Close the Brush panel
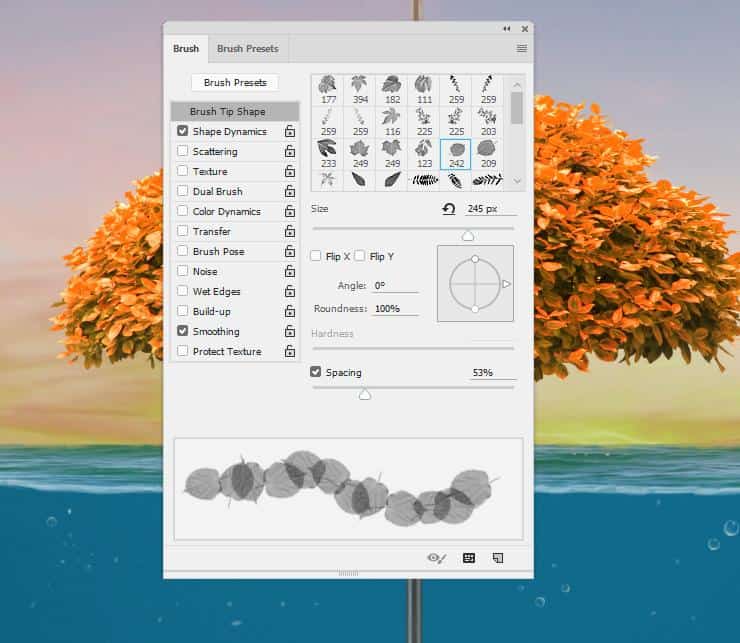The width and height of the screenshot is (740, 643). click(x=525, y=29)
